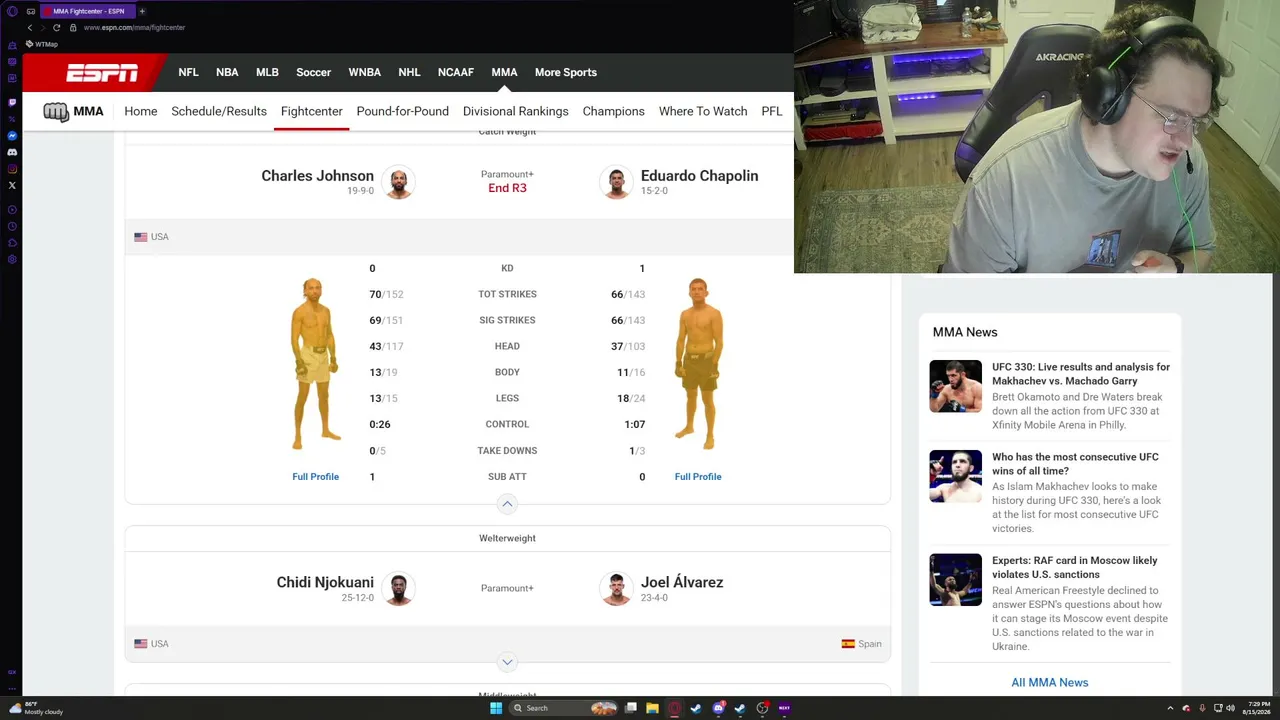
Task: Click the RAF Moscow article thumbnail
Action: (x=956, y=580)
